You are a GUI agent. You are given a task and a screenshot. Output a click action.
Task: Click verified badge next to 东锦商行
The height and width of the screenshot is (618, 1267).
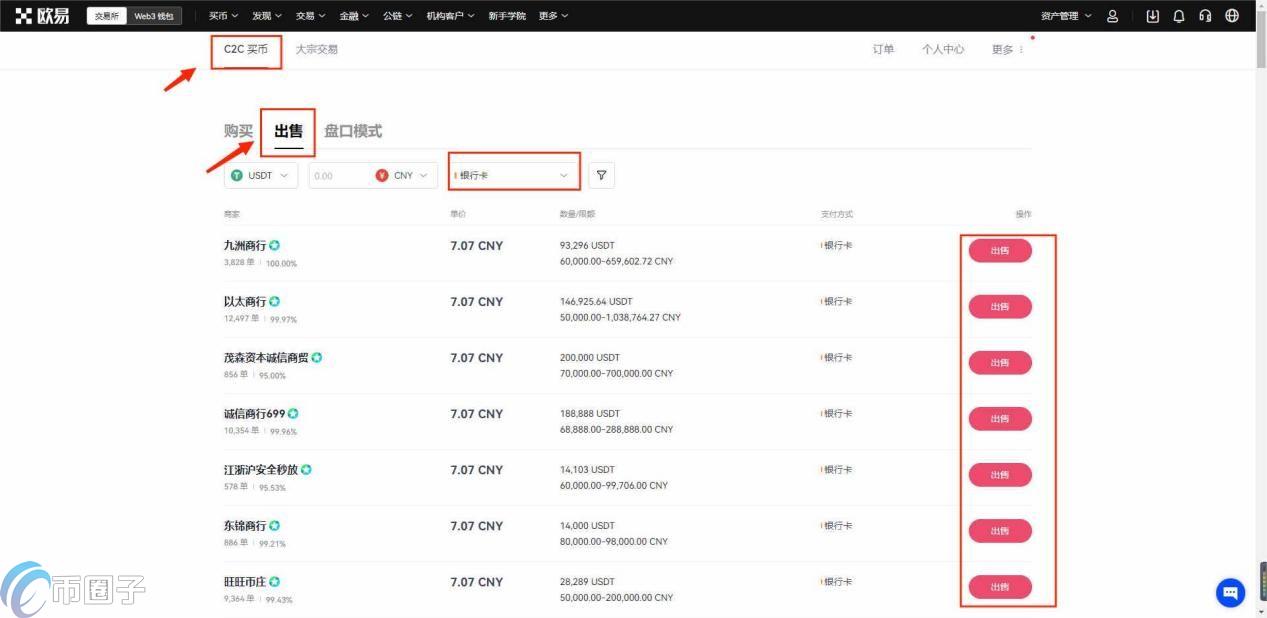point(274,525)
